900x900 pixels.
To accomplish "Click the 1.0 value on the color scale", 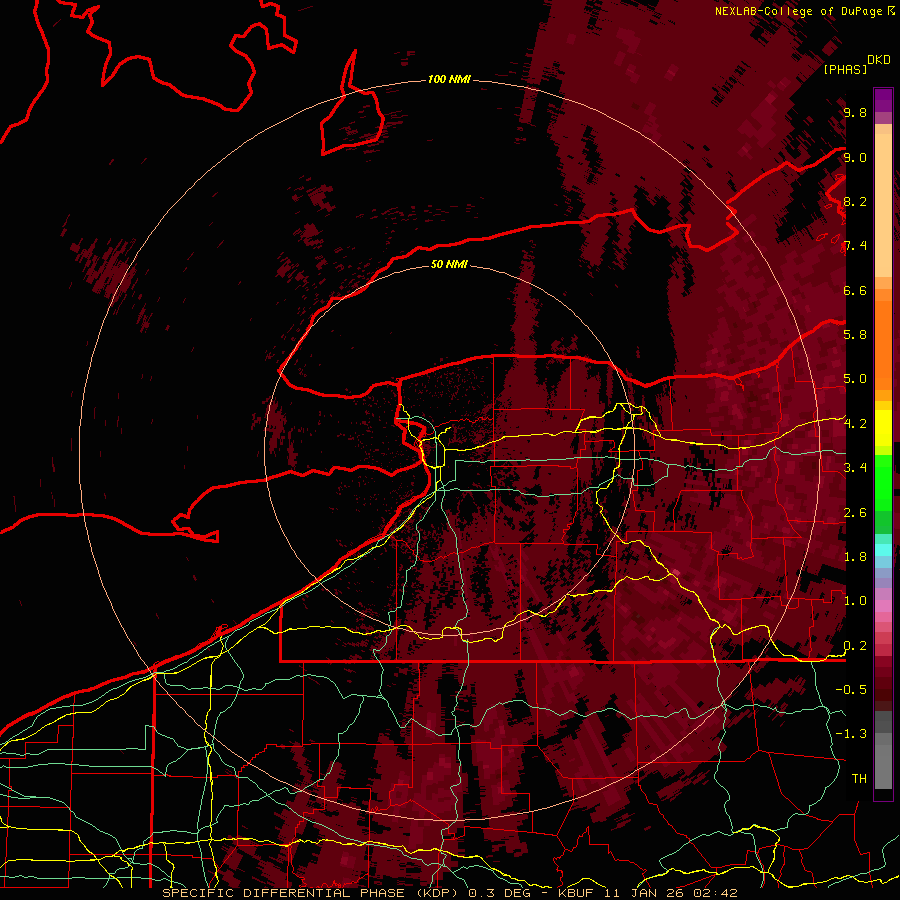I will [855, 601].
